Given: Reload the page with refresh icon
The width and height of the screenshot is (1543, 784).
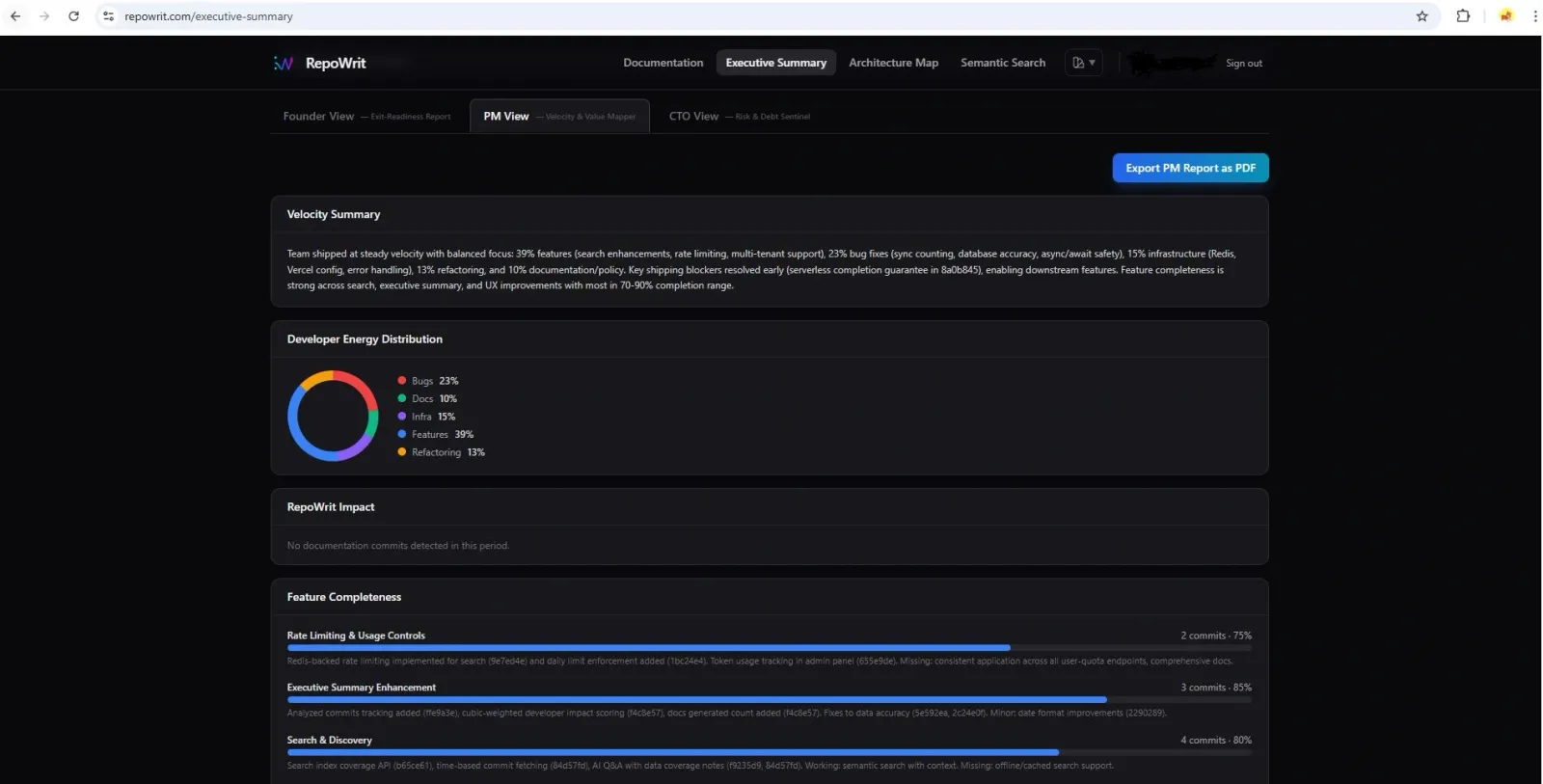Looking at the screenshot, I should click(73, 16).
